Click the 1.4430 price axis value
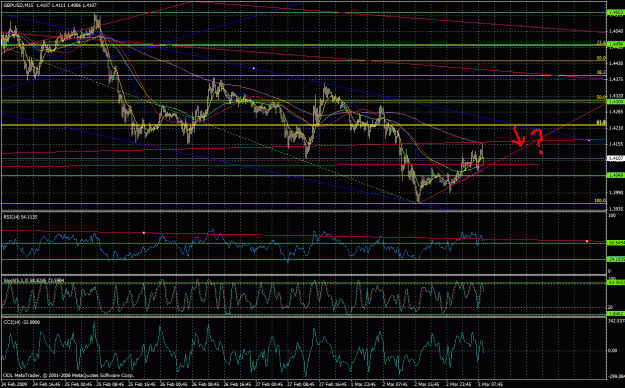The image size is (625, 388). click(x=616, y=63)
